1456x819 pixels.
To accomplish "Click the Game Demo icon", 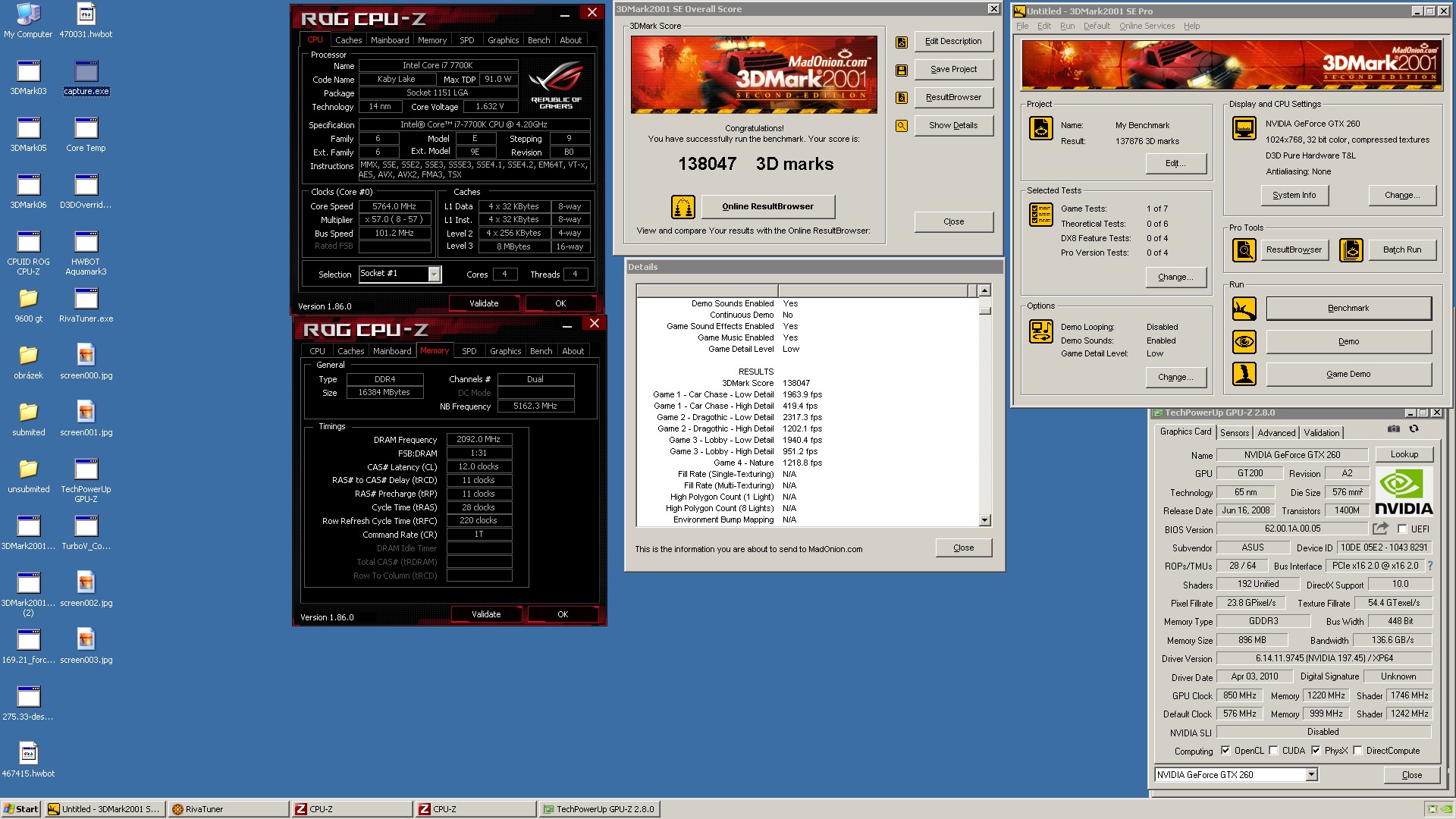I will 1244,374.
